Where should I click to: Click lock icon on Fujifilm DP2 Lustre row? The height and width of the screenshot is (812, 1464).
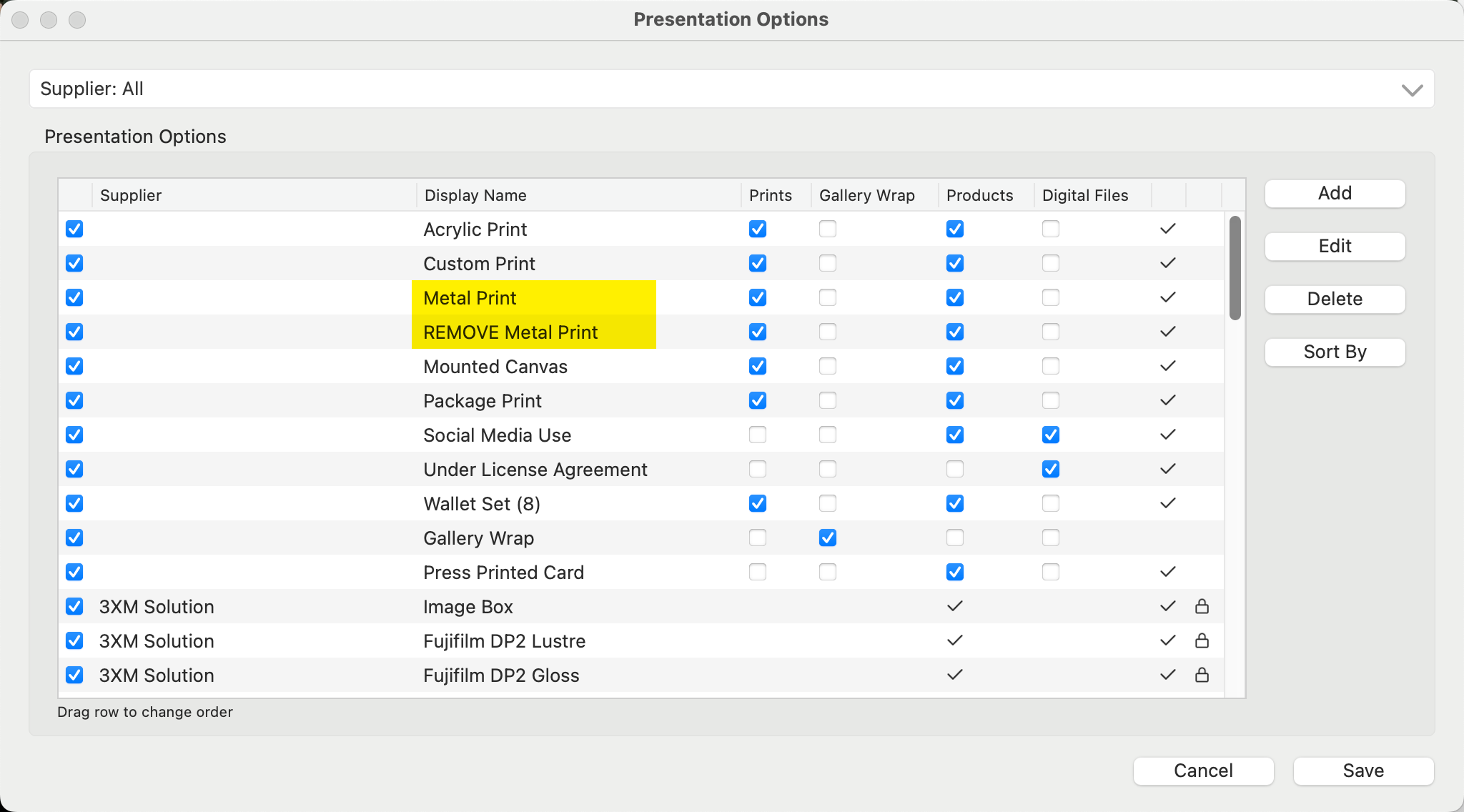pyautogui.click(x=1202, y=640)
